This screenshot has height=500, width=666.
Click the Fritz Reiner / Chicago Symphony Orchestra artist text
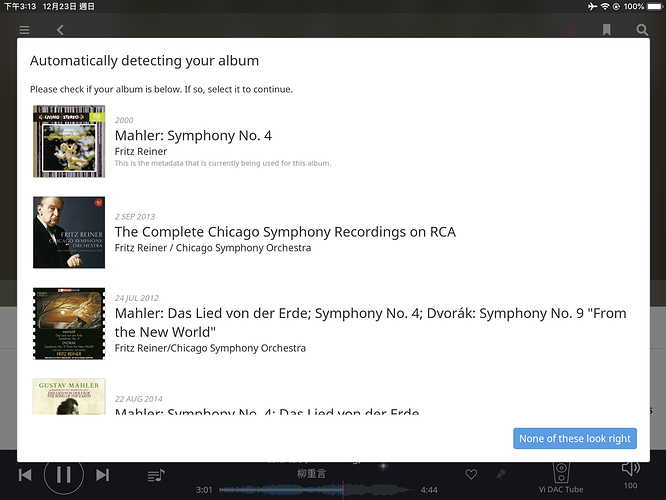pos(213,248)
